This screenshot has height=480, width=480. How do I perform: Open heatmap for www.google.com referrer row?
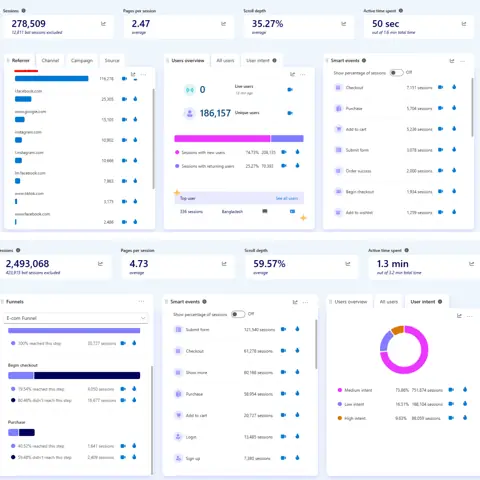pos(135,119)
